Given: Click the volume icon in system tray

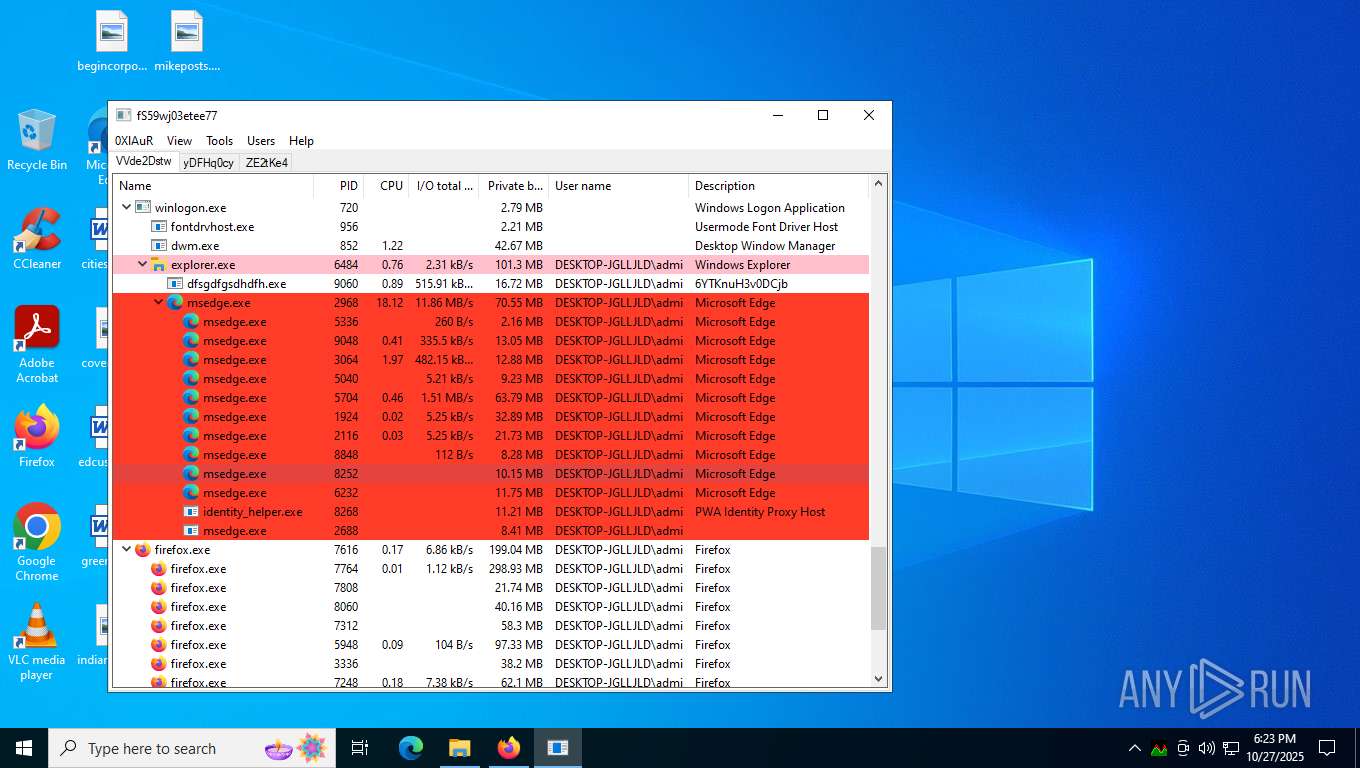Looking at the screenshot, I should click(1206, 748).
